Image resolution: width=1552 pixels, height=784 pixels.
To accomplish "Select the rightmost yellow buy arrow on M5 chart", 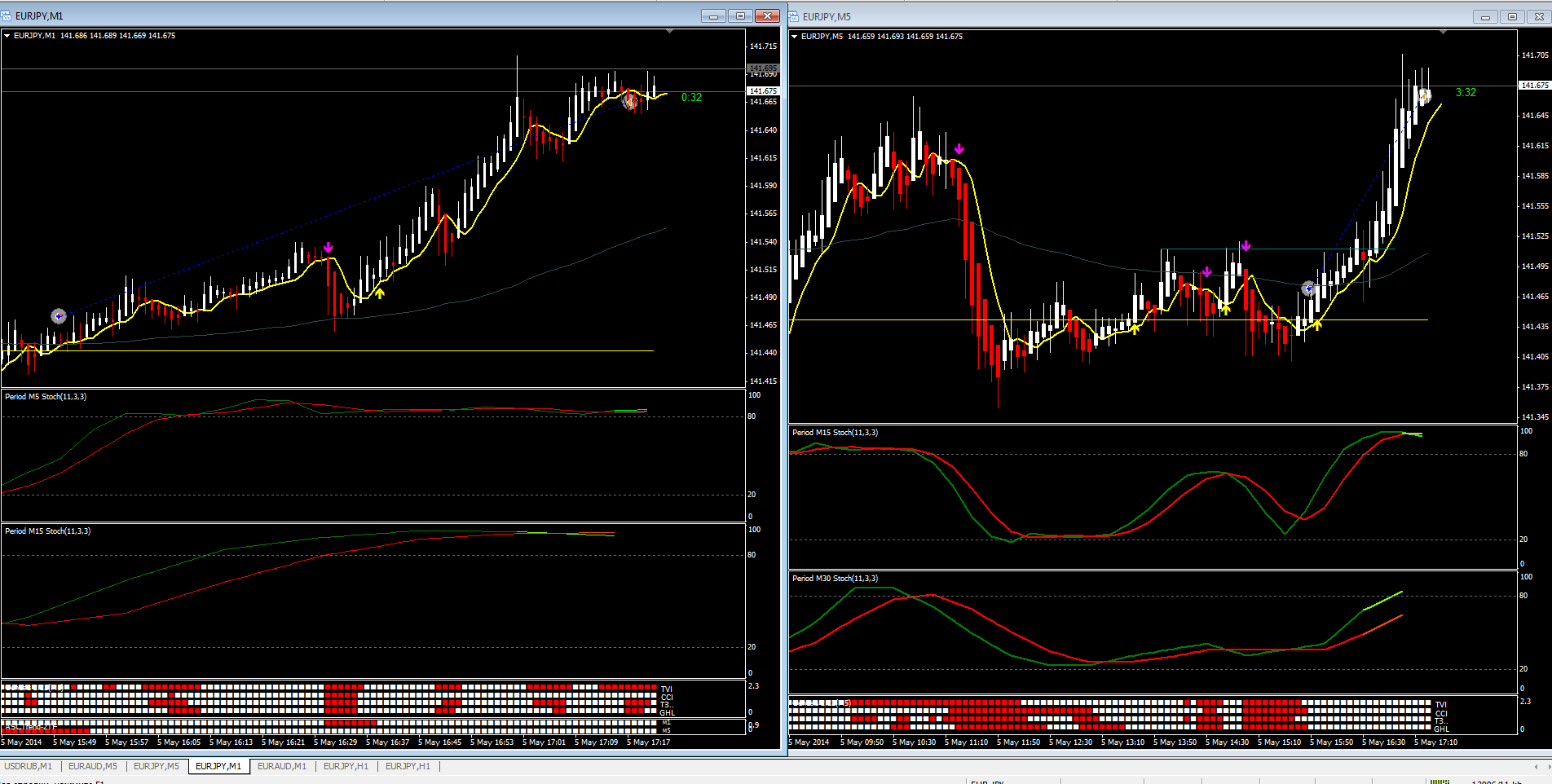I will (x=1317, y=324).
